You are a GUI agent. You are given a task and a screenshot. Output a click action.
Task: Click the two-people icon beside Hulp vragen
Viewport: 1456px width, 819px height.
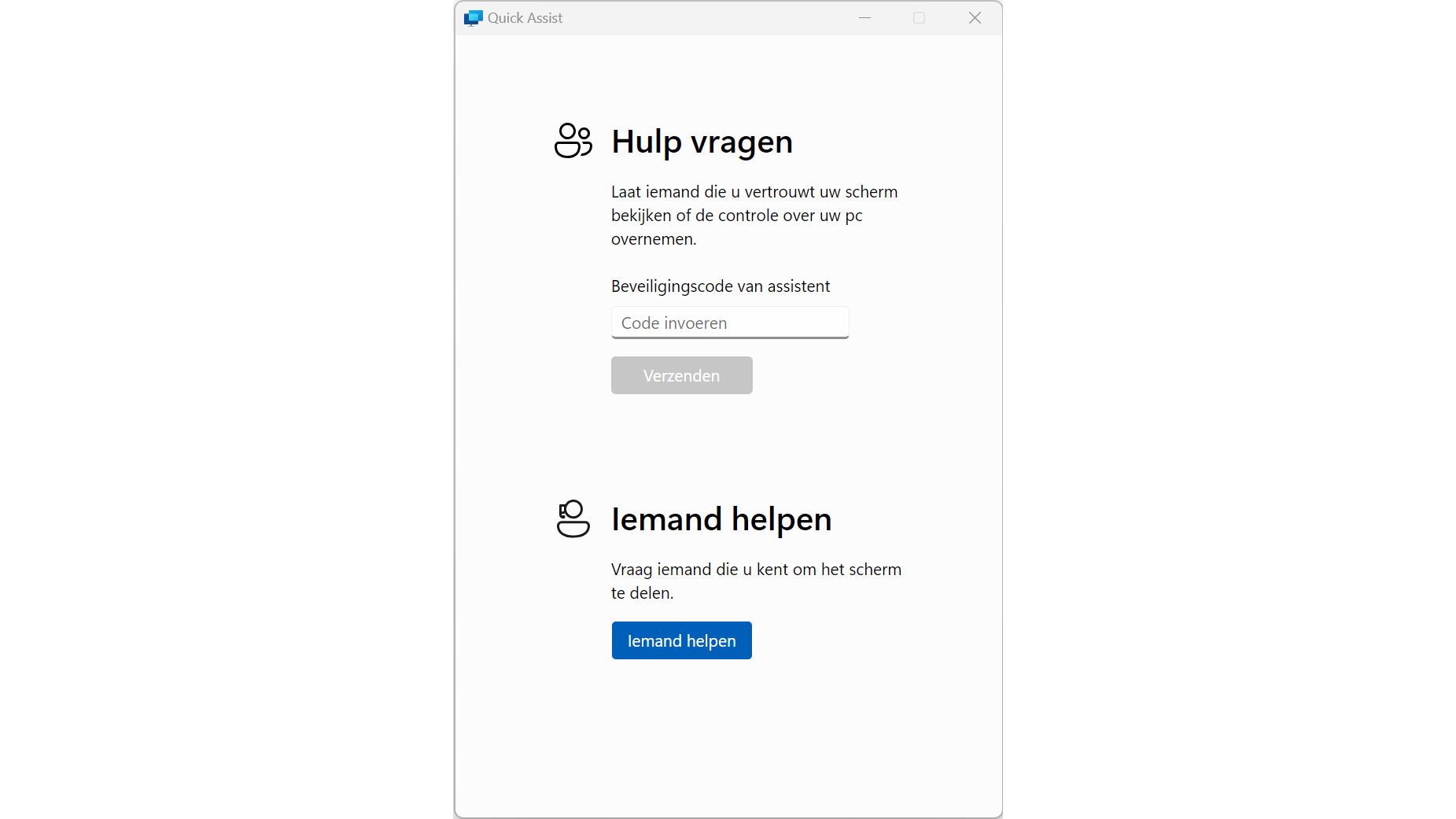tap(573, 141)
